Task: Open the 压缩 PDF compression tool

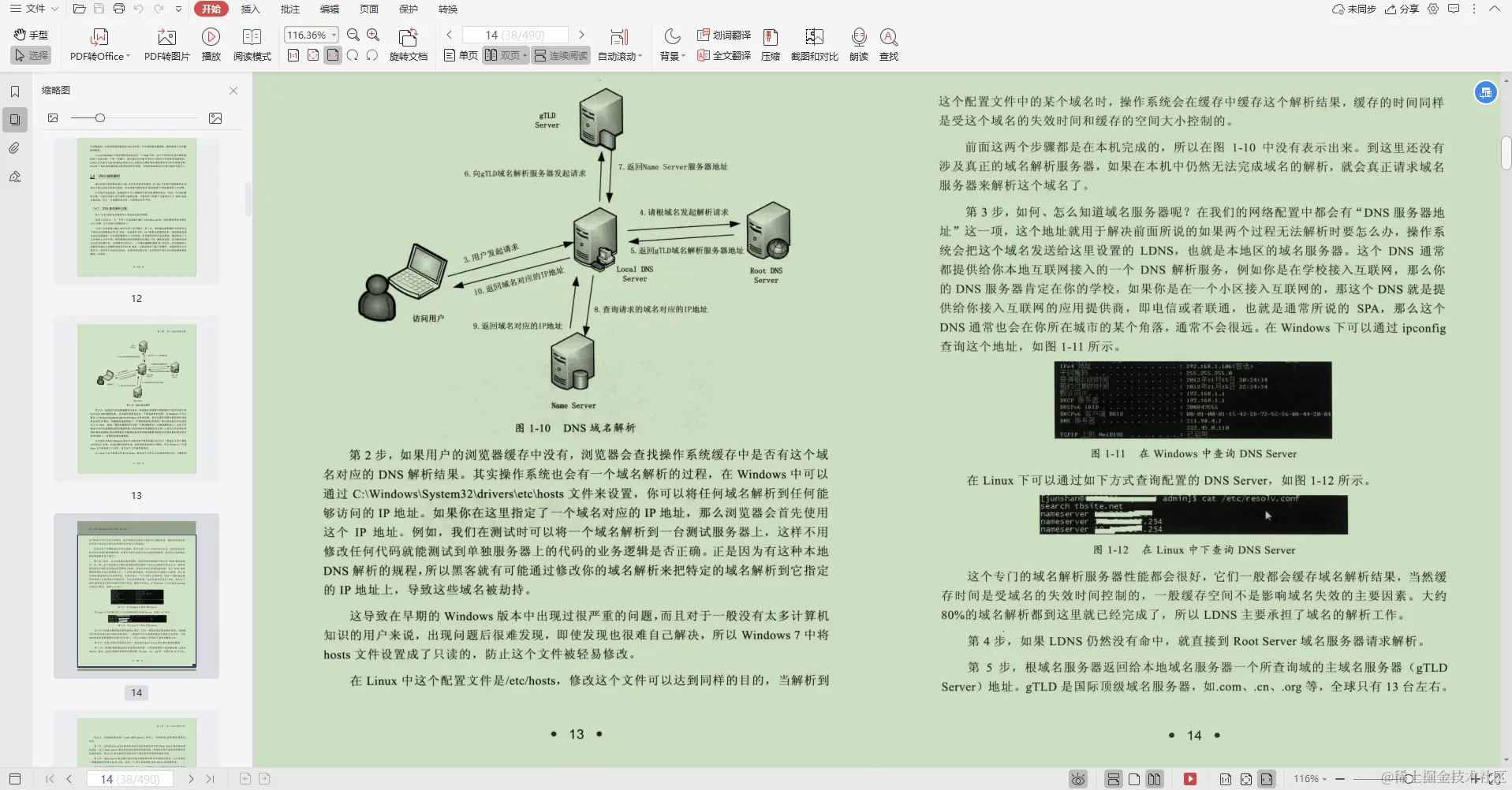Action: click(770, 43)
